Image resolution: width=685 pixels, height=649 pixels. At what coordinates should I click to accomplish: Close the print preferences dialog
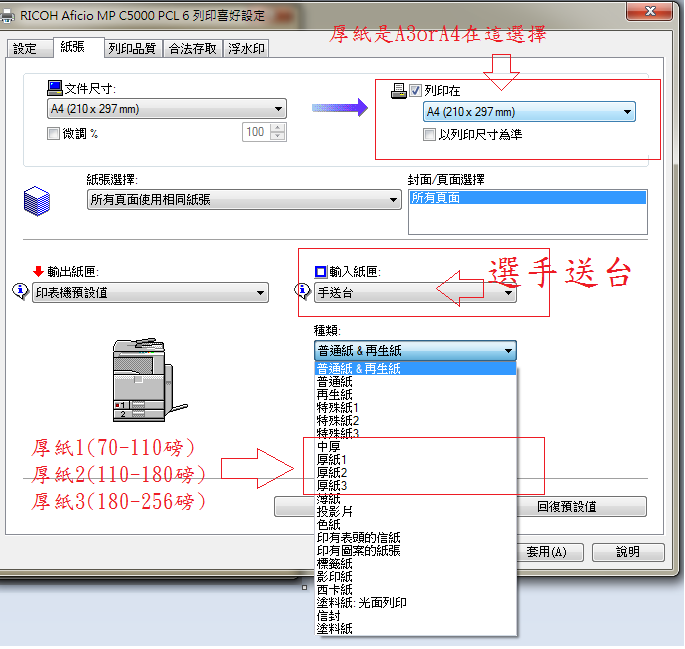(x=650, y=10)
